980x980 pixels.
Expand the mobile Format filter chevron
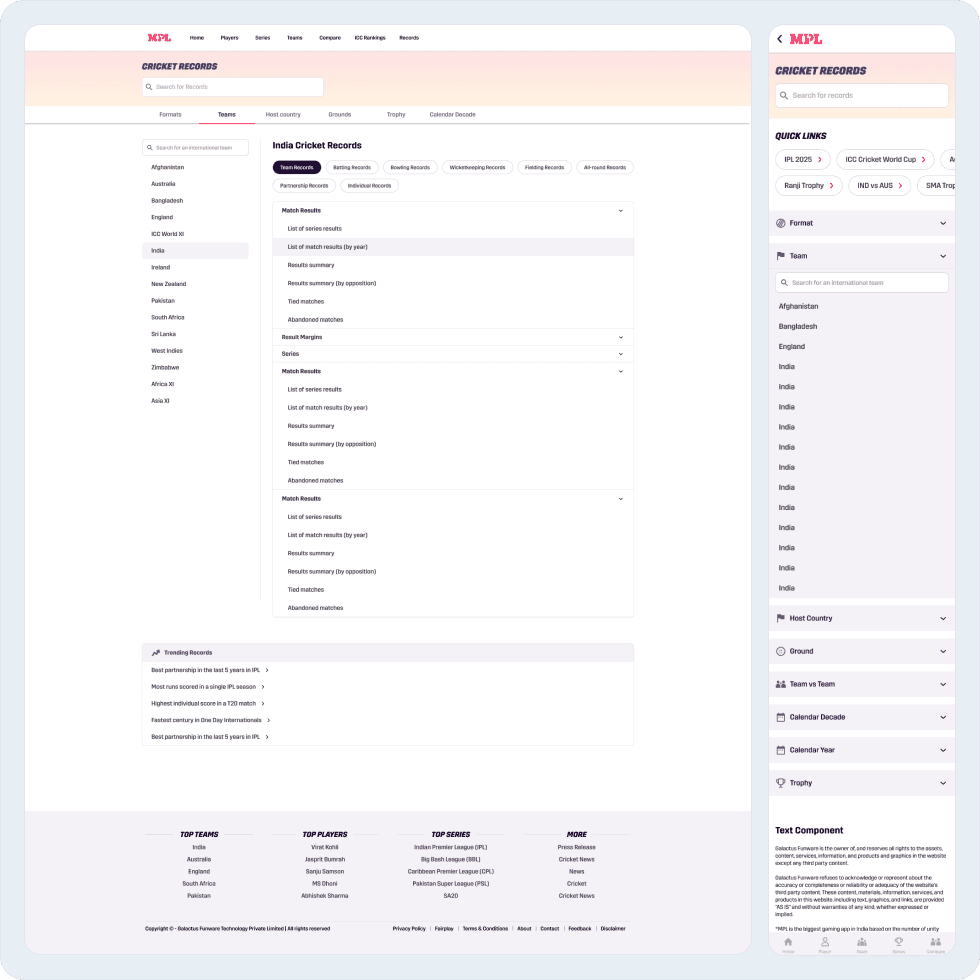(x=943, y=223)
